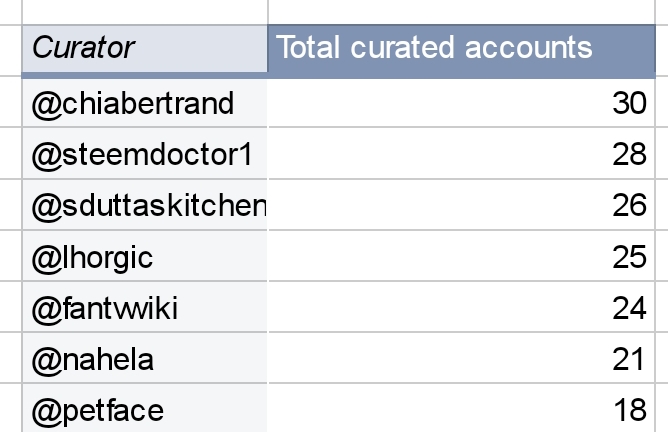
Task: Click the @nahela curator cell
Action: pyautogui.click(x=144, y=359)
